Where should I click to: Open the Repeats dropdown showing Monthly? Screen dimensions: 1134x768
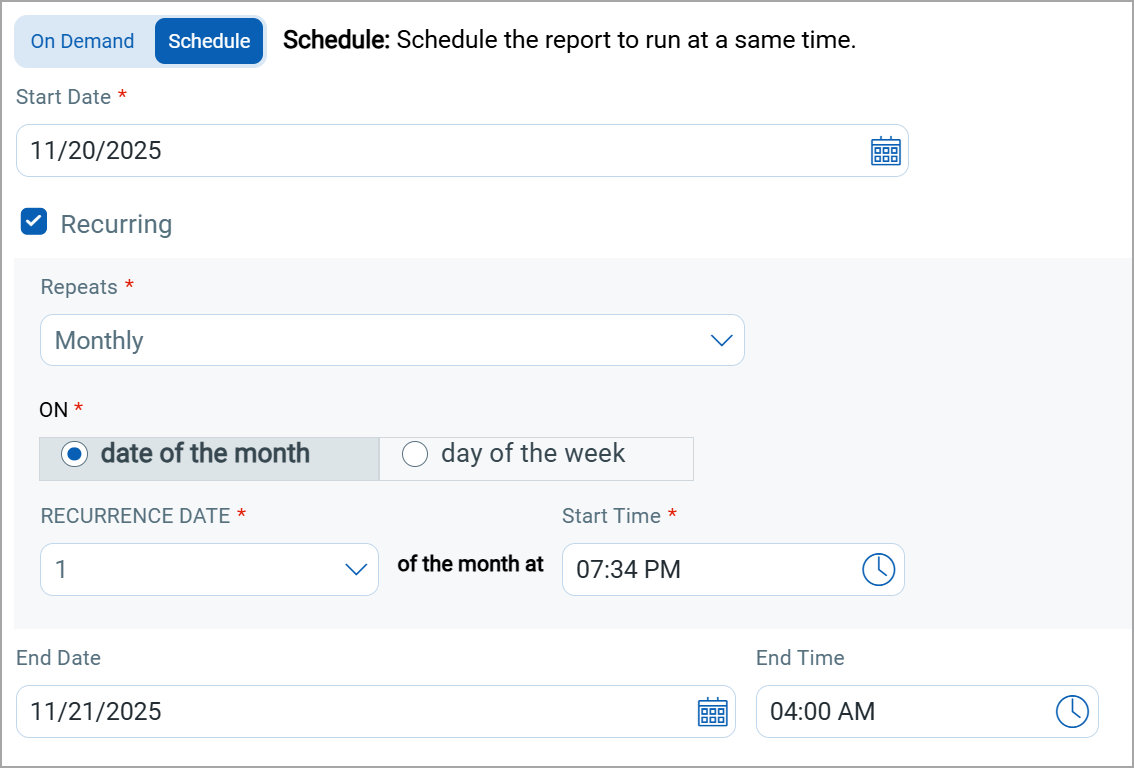pos(380,341)
